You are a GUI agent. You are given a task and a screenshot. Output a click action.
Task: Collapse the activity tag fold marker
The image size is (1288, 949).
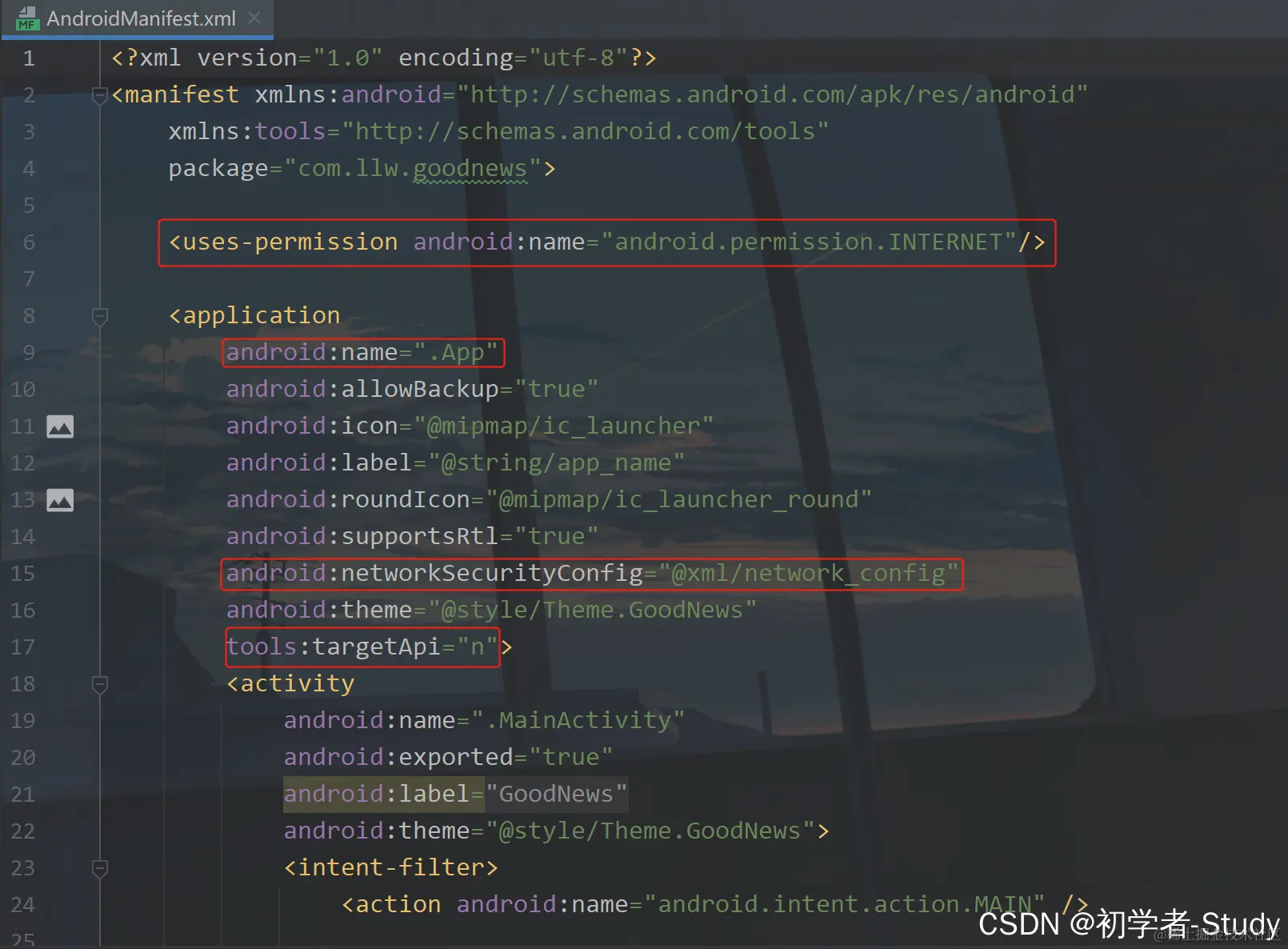(x=100, y=685)
